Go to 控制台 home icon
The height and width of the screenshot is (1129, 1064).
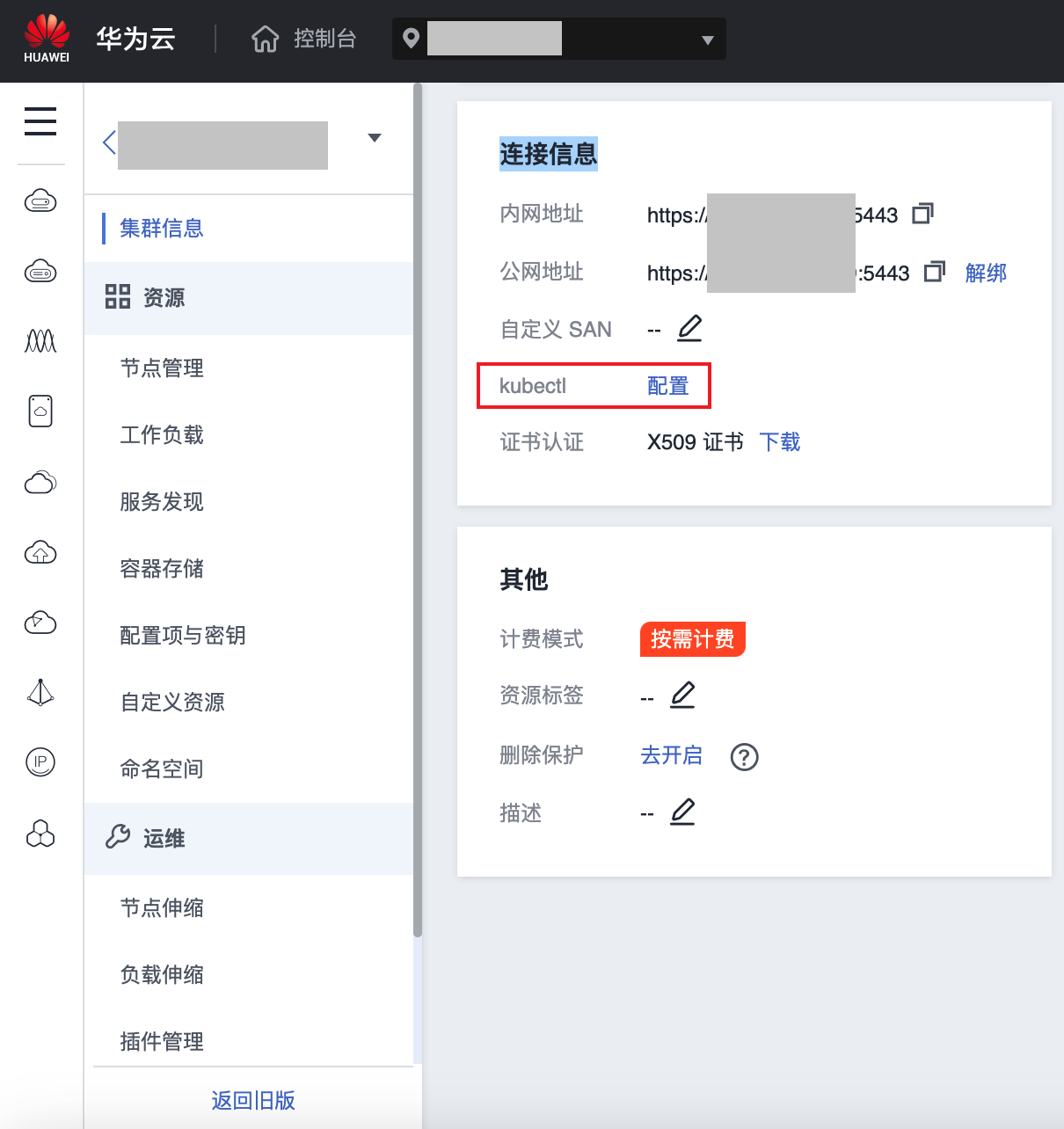click(265, 40)
